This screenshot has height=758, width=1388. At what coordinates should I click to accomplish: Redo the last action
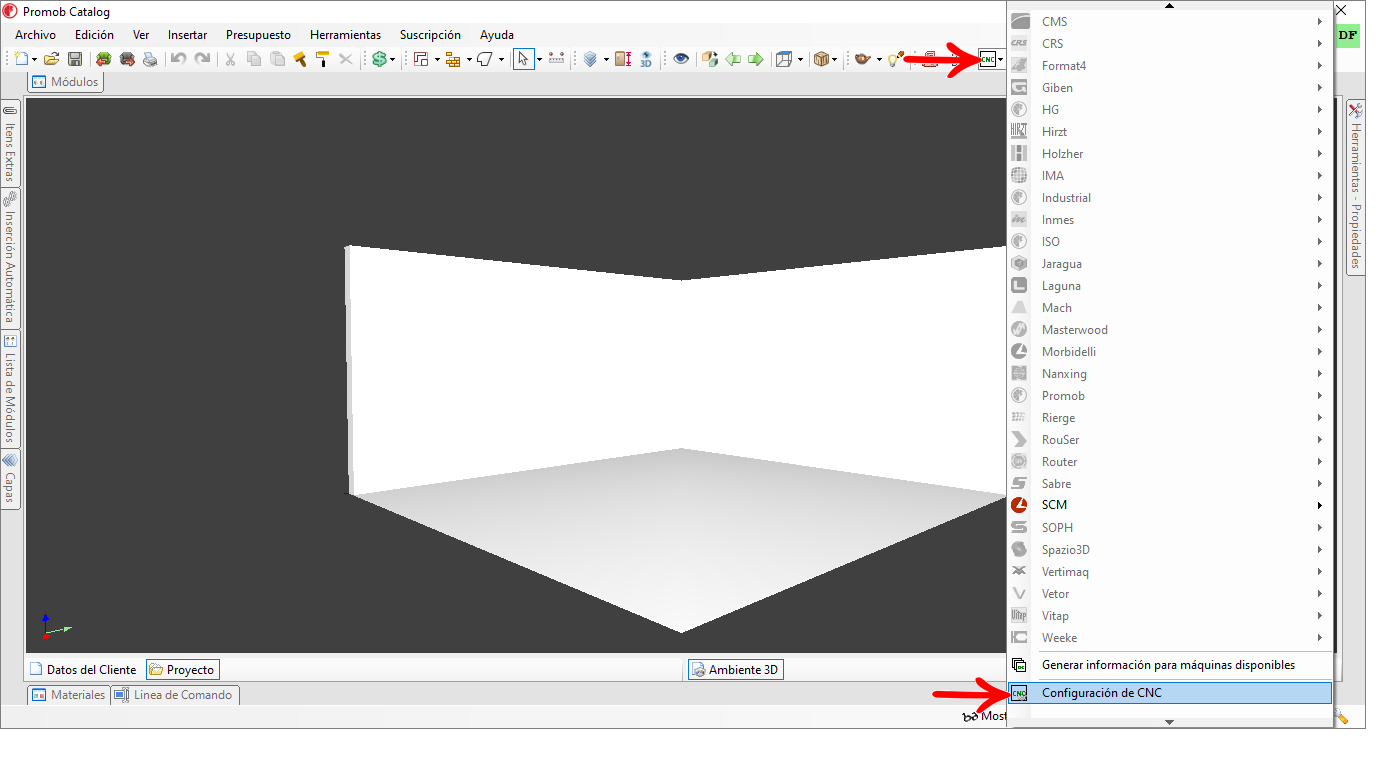point(202,59)
